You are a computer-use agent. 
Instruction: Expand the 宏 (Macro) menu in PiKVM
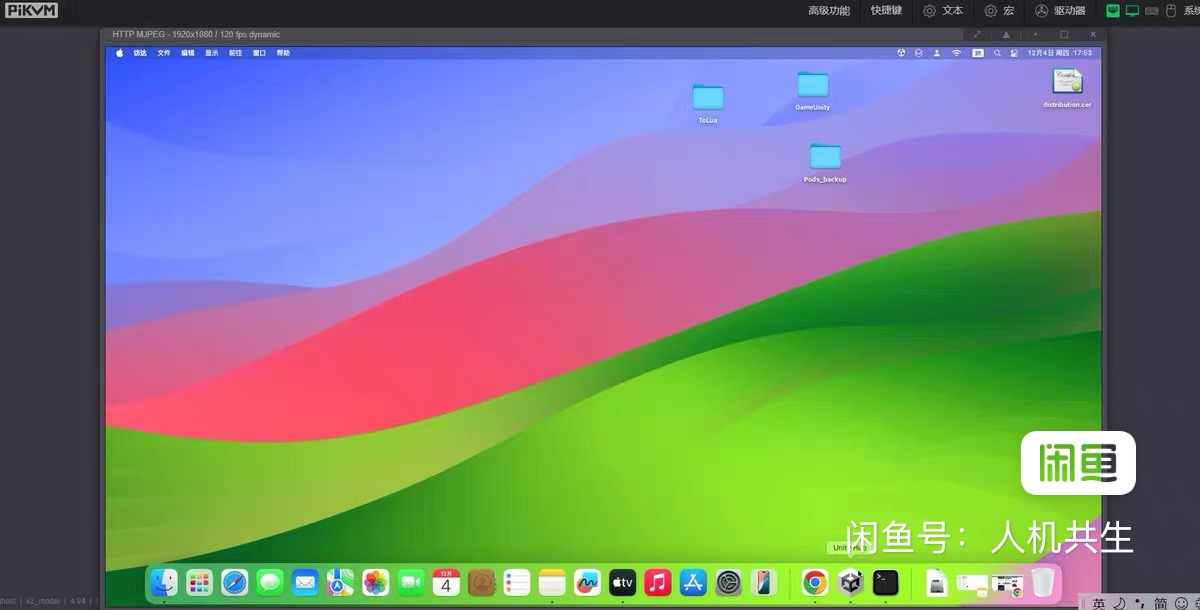[999, 11]
